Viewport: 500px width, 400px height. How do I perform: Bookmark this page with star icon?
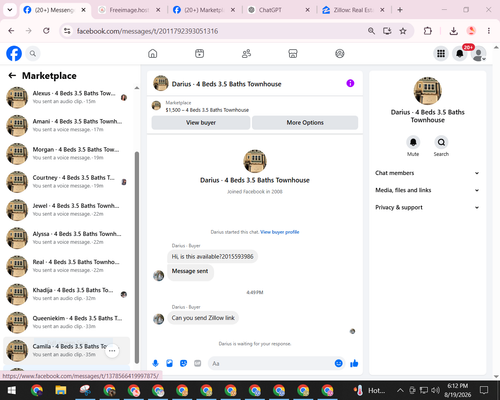[x=403, y=31]
